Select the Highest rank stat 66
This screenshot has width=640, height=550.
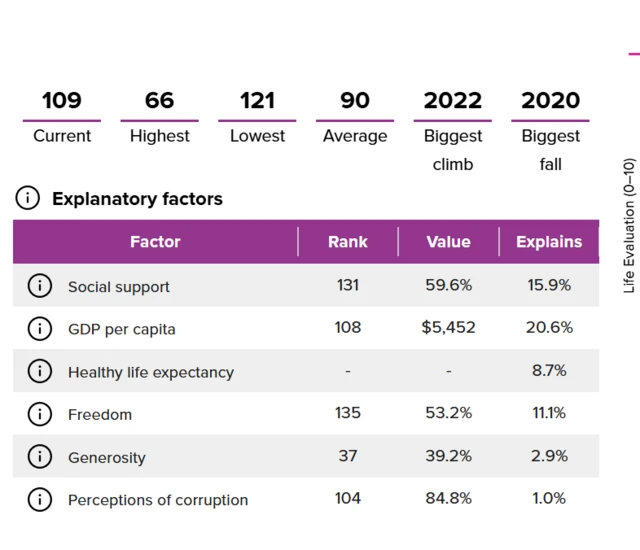tap(159, 100)
